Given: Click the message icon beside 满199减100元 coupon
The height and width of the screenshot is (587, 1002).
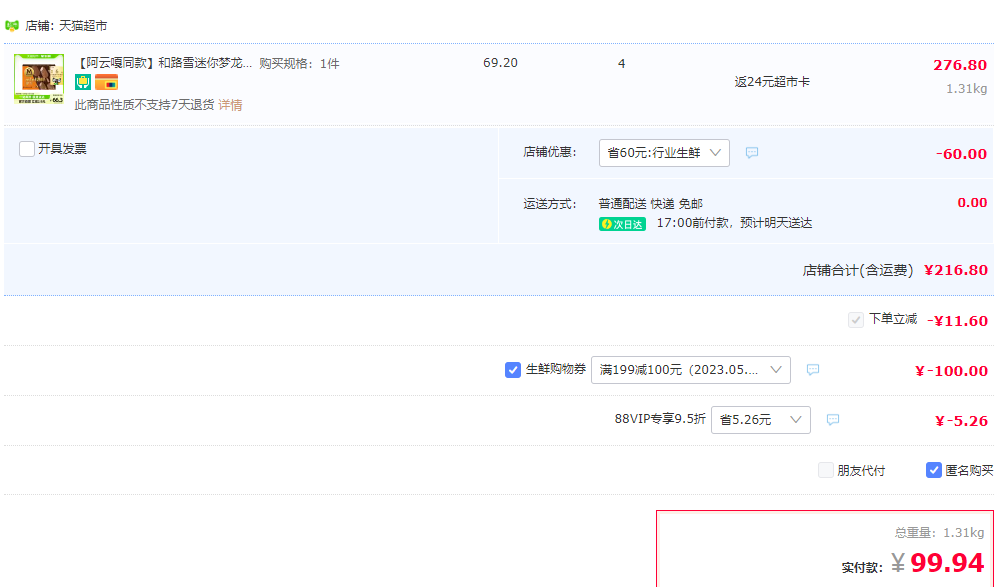Looking at the screenshot, I should [813, 370].
